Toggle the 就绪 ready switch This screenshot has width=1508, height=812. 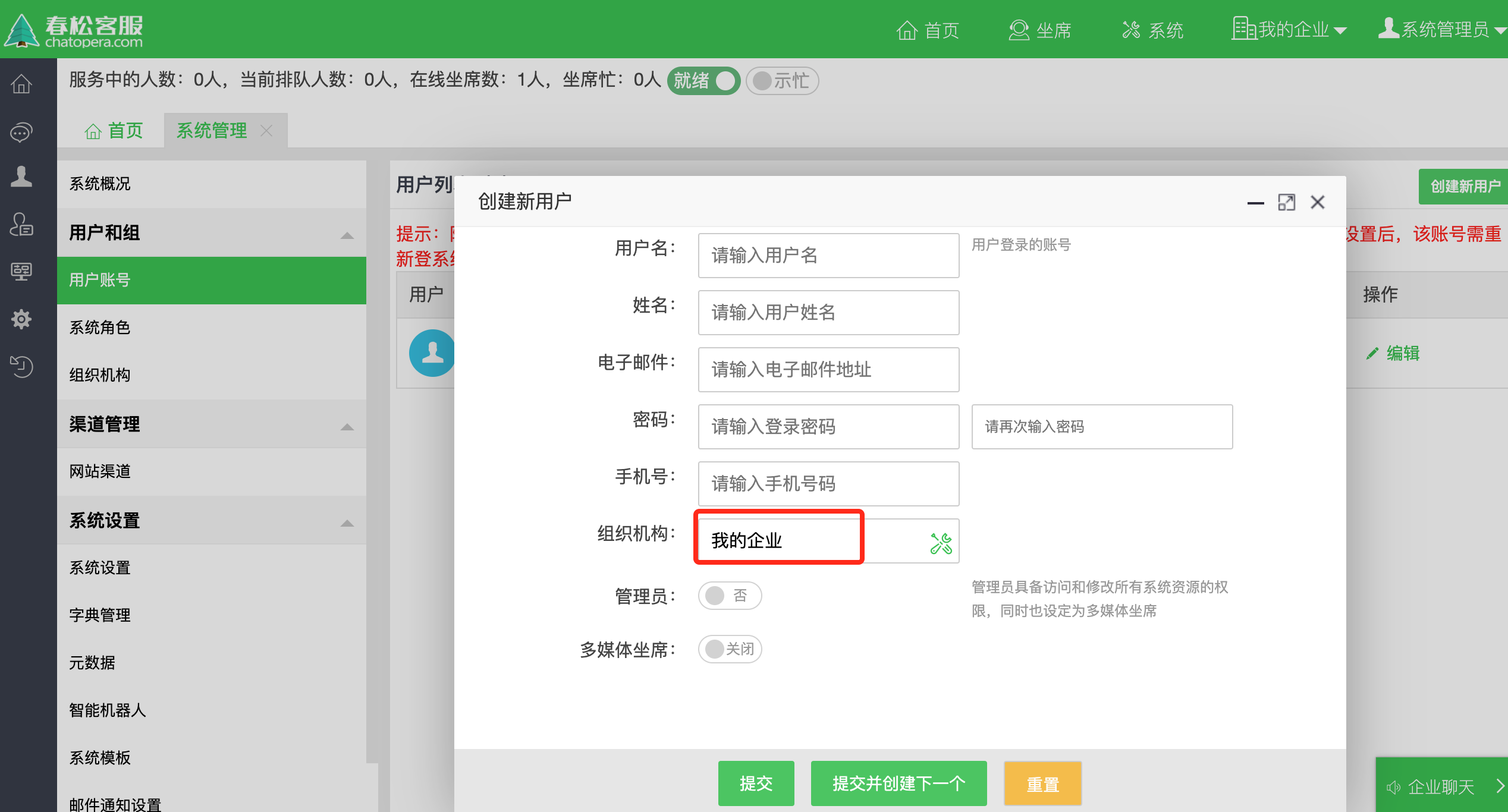click(x=703, y=81)
